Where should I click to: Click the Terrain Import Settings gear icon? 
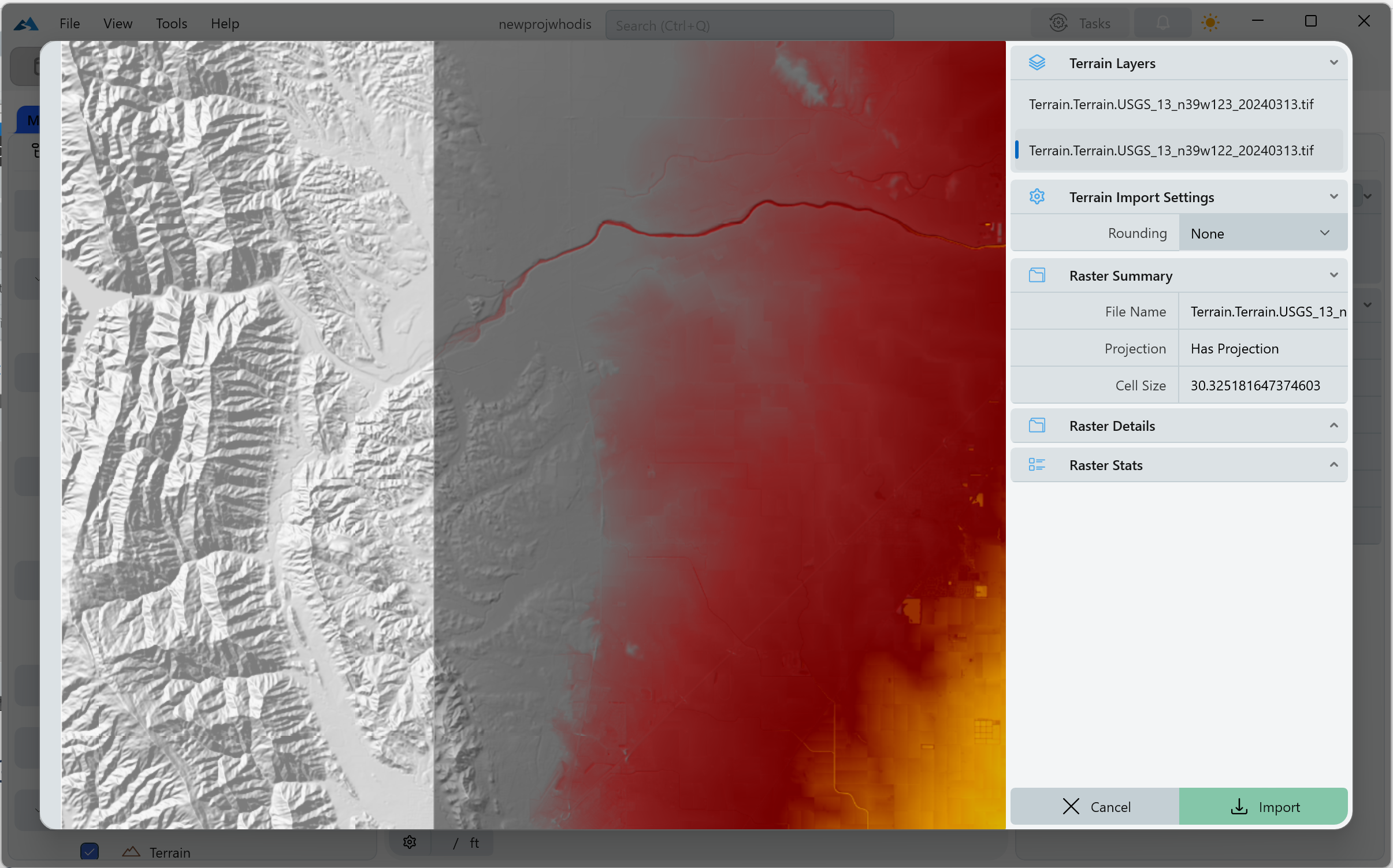pyautogui.click(x=1037, y=197)
